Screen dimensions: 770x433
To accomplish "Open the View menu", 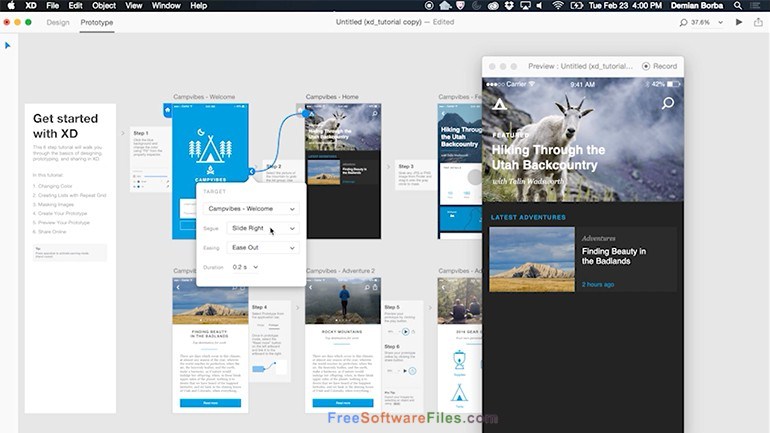I will pyautogui.click(x=133, y=5).
